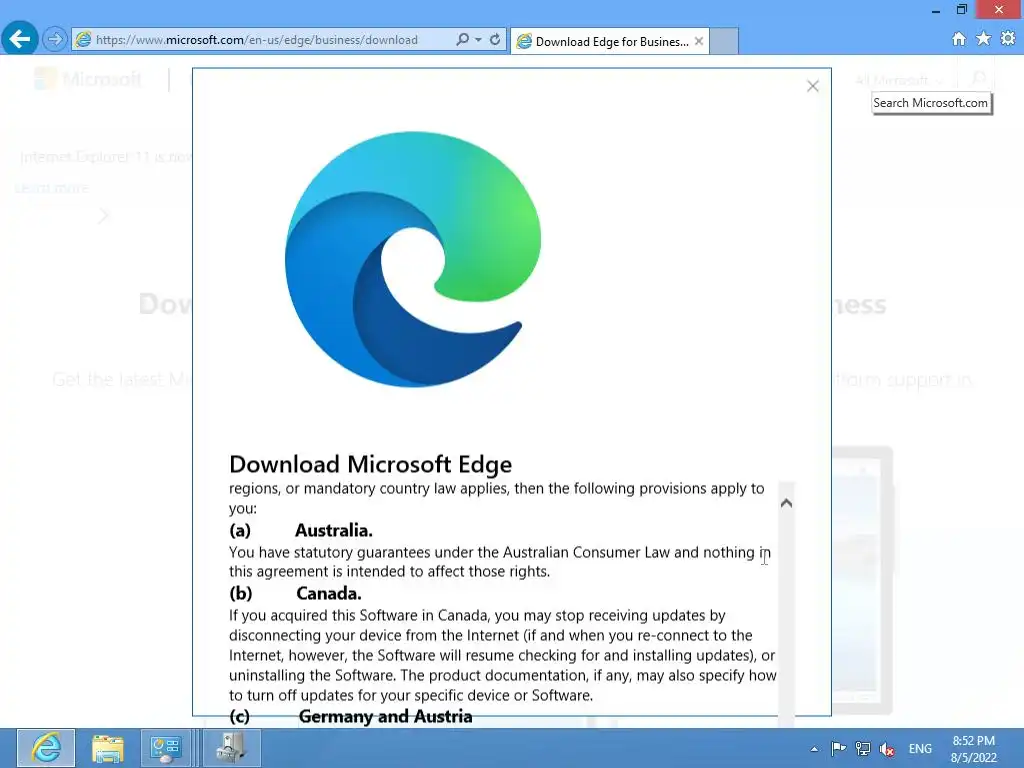Open the All Microsoft menu behind dialog
Image resolution: width=1024 pixels, height=768 pixels.
tap(899, 80)
